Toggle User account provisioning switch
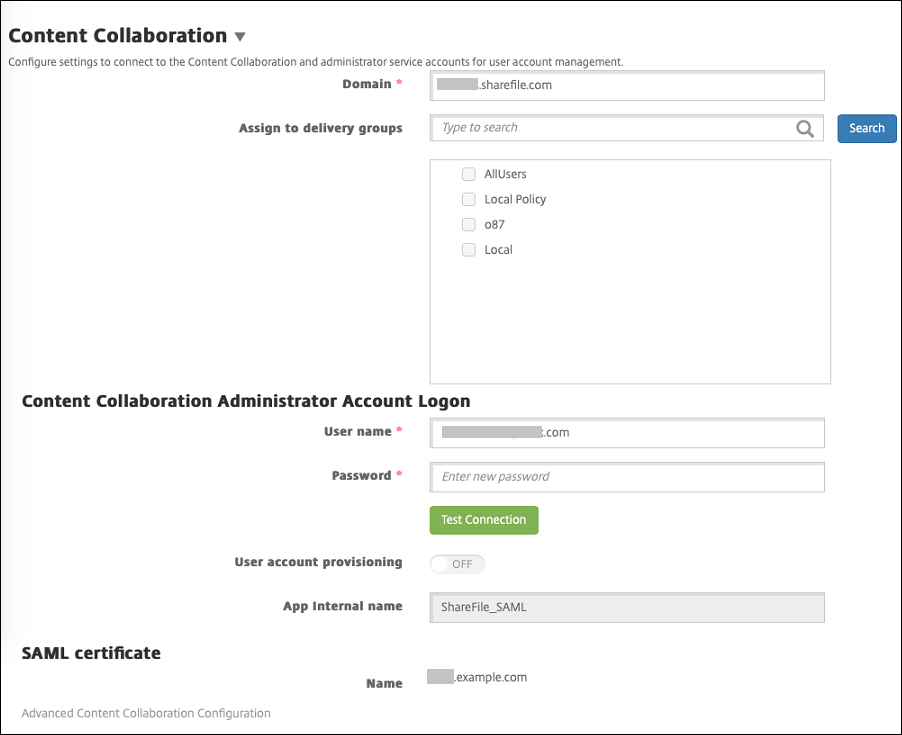This screenshot has width=902, height=735. 457,564
